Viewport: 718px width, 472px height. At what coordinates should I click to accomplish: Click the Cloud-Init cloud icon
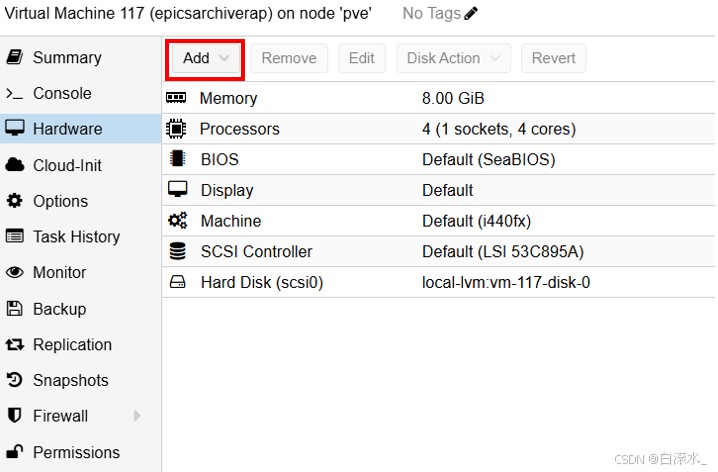coord(15,165)
